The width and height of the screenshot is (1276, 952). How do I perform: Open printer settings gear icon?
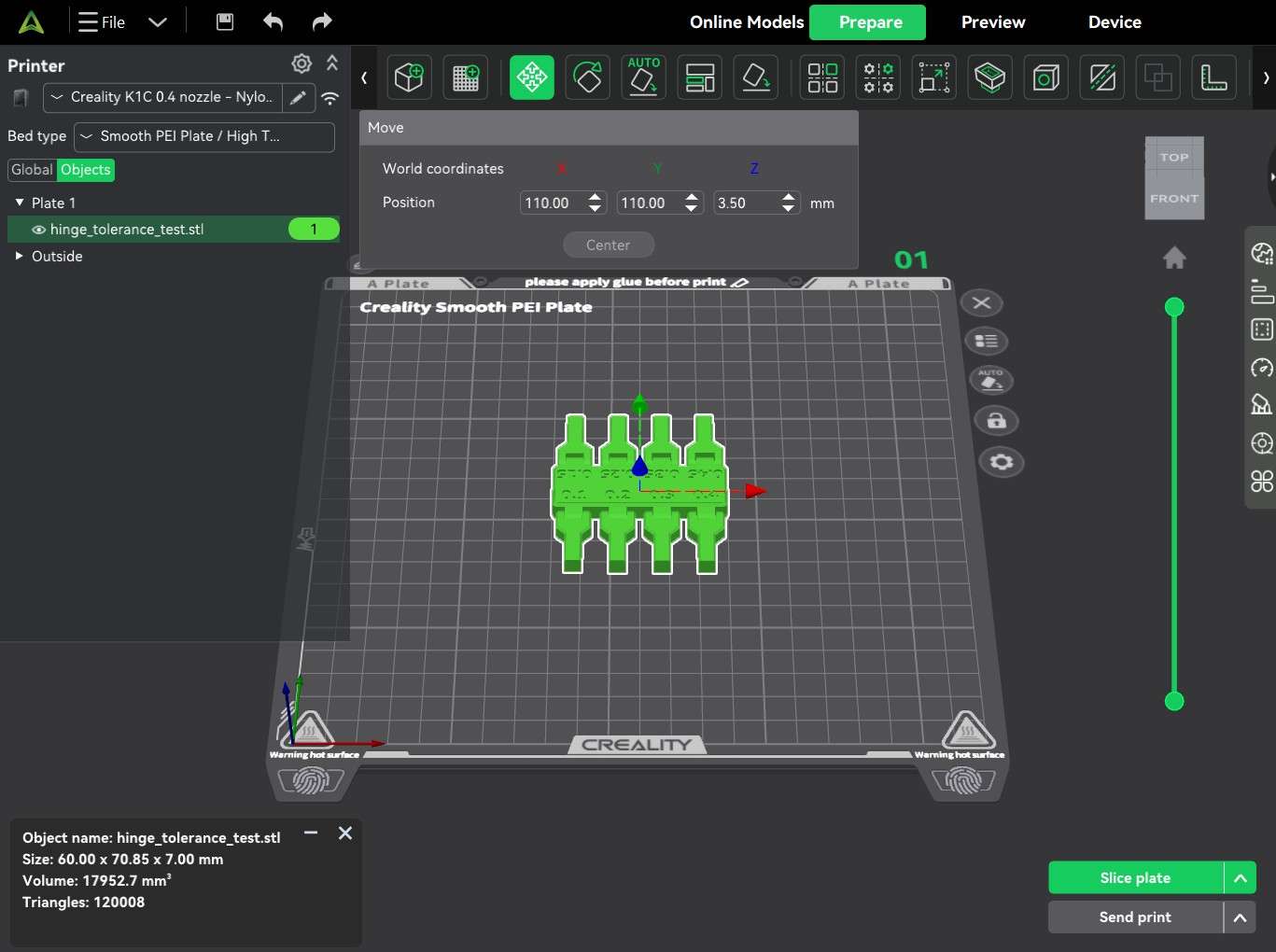click(x=301, y=63)
